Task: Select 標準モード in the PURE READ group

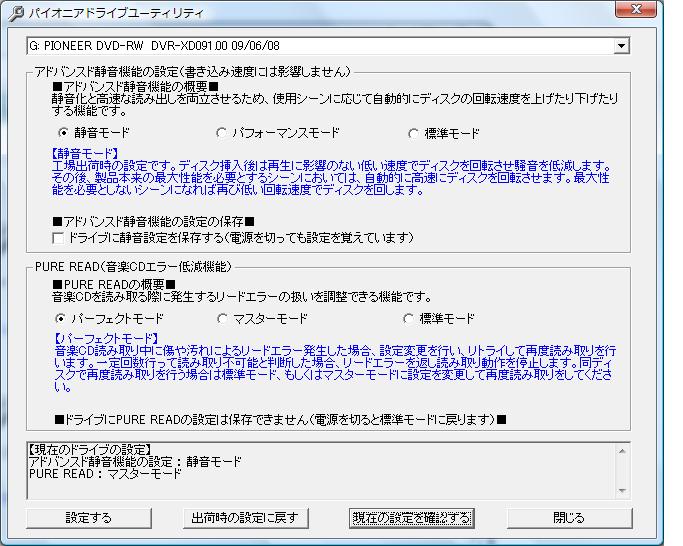Action: (408, 318)
